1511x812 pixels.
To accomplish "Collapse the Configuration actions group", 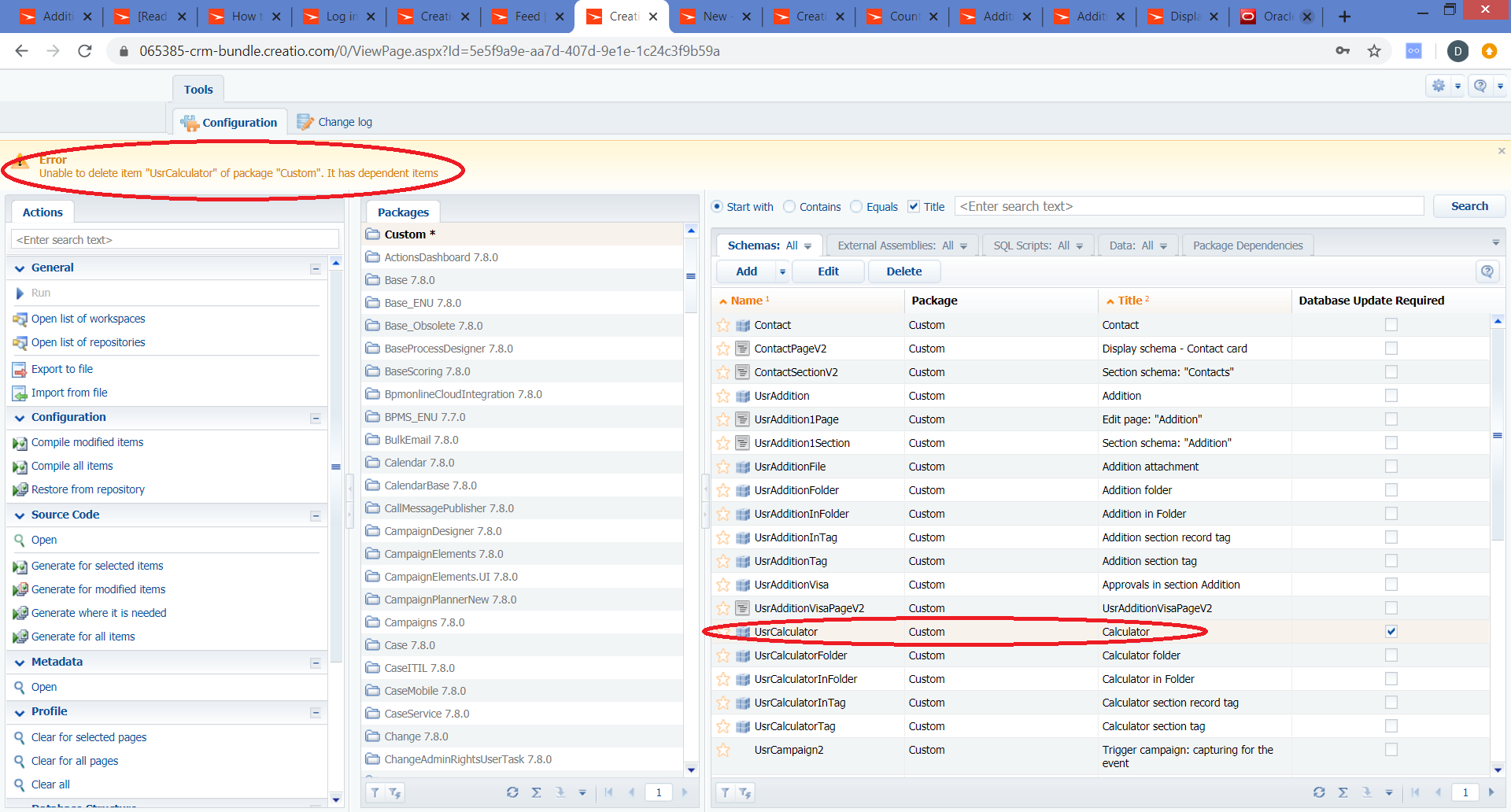I will 316,419.
